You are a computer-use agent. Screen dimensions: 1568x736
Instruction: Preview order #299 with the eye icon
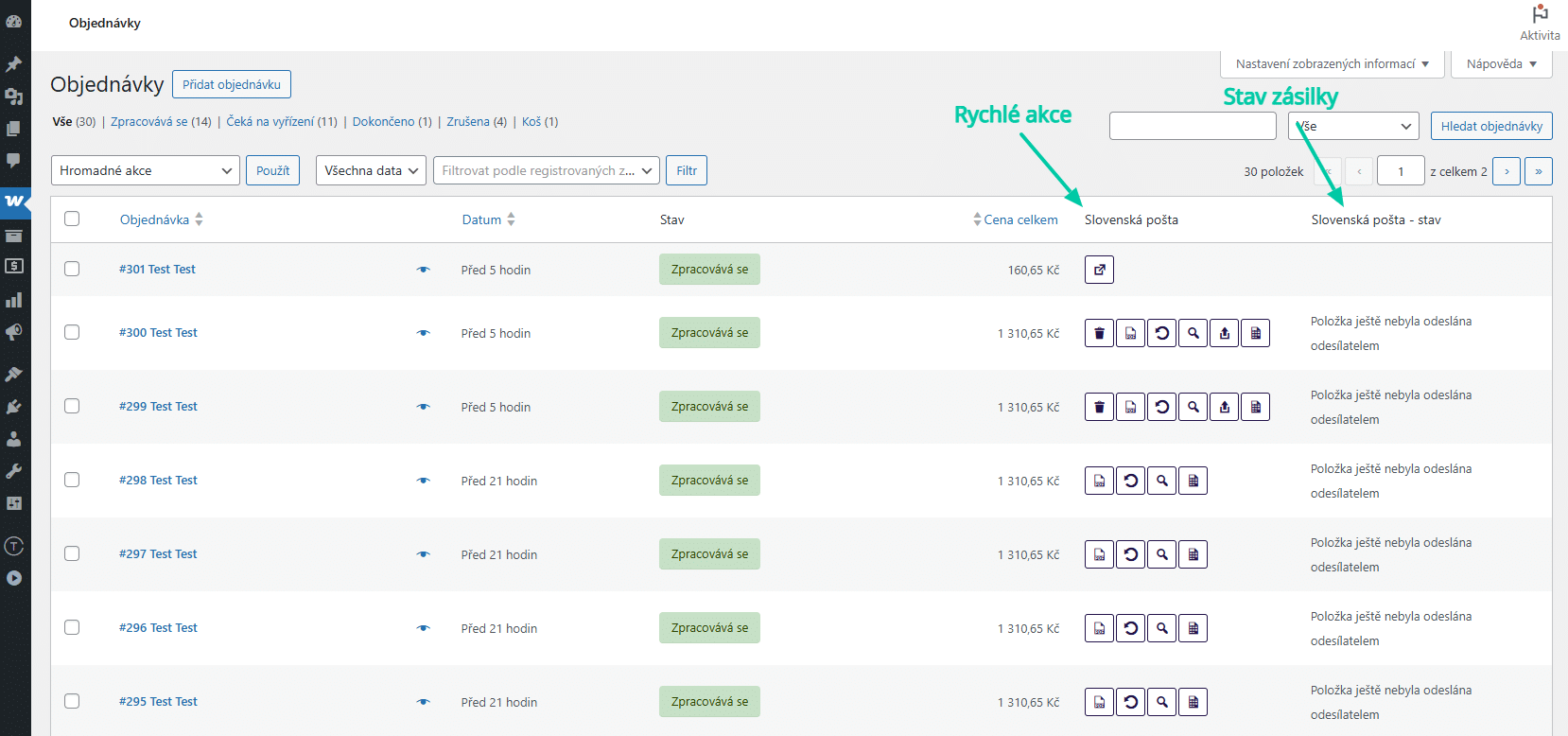[423, 407]
